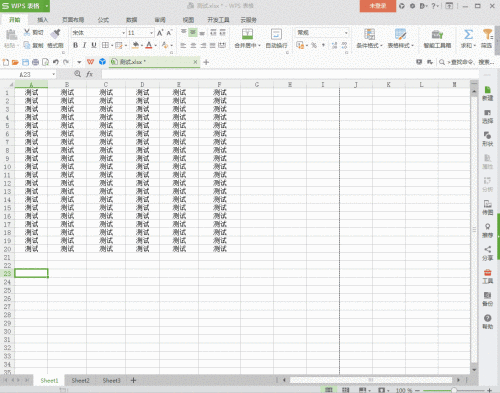
Task: Click the zoom slider handle
Action: tap(454, 390)
